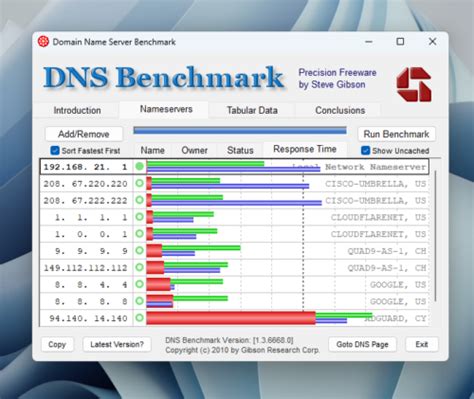Viewport: 474px width, 399px height.
Task: Open the Conclusions tab
Action: coord(340,110)
